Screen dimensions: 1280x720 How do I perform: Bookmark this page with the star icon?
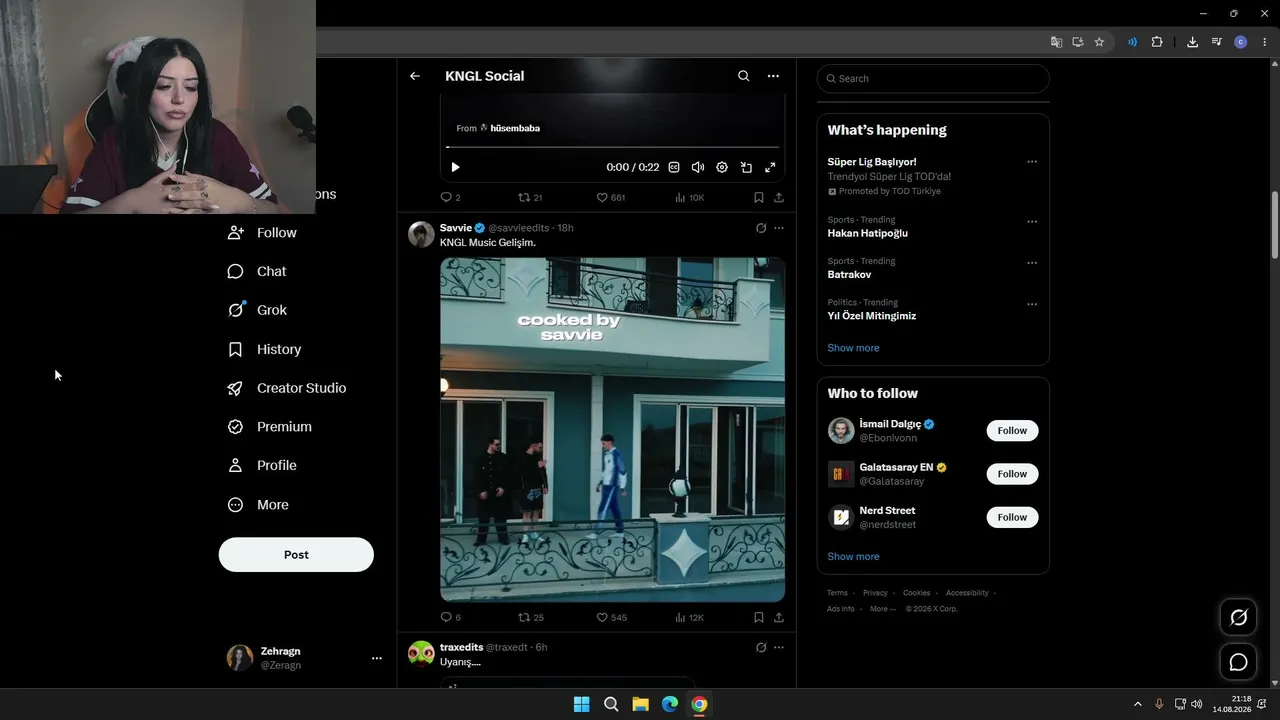(x=1099, y=42)
